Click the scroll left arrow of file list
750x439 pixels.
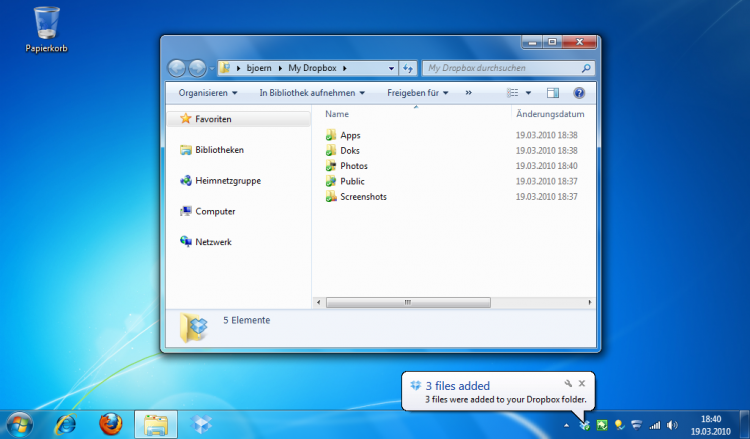(x=319, y=302)
